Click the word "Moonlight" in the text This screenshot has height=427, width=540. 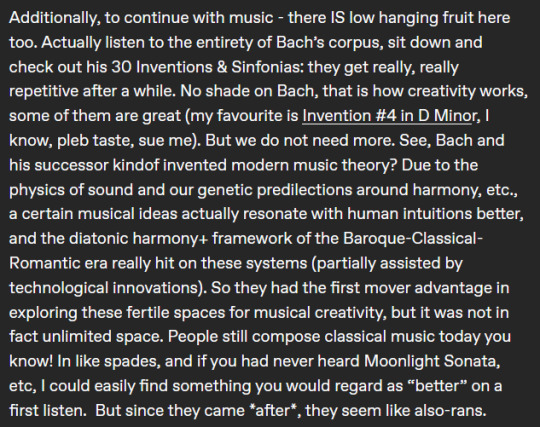(x=401, y=362)
